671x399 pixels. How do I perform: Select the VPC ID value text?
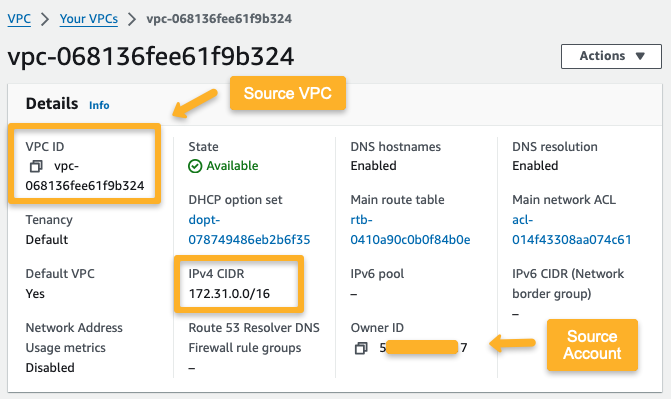tap(85, 176)
